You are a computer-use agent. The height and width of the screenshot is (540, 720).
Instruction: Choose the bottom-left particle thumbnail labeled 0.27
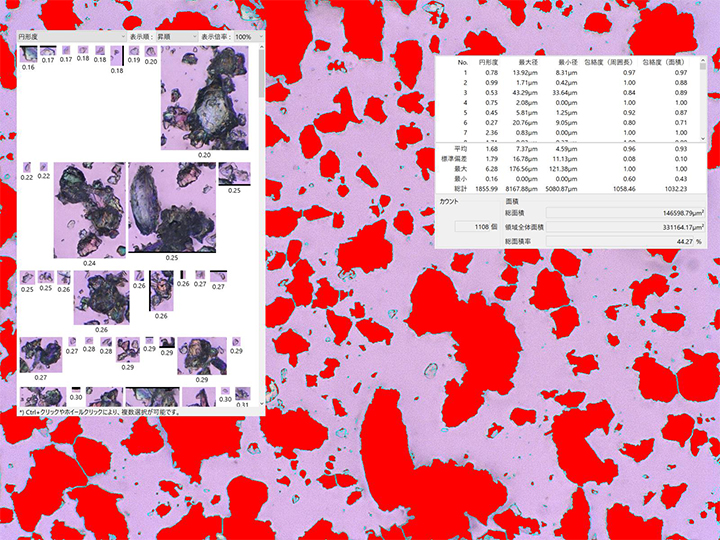(x=40, y=354)
